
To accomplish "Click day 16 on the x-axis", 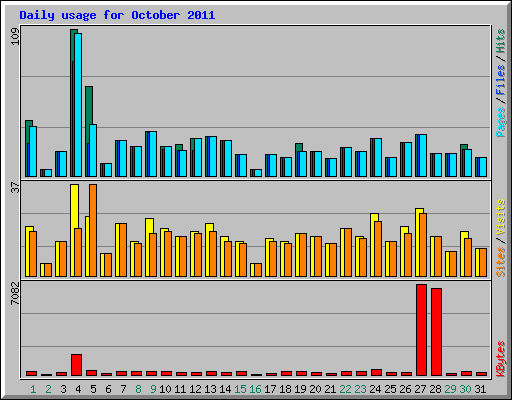I will pos(255,389).
